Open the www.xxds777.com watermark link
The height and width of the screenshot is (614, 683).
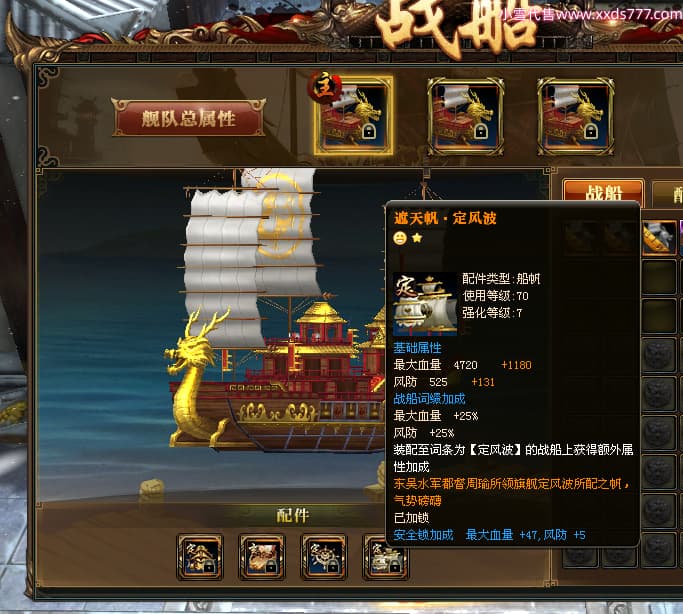click(x=619, y=14)
